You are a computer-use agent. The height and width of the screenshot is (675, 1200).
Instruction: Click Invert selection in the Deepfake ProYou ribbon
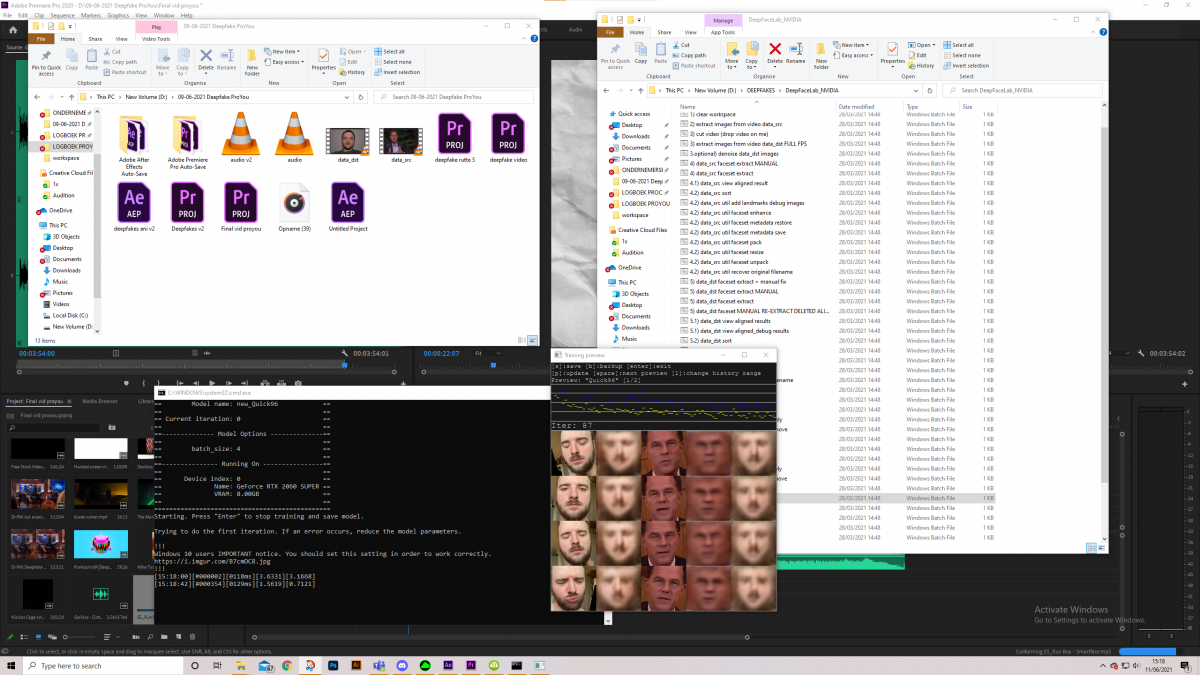[x=398, y=72]
